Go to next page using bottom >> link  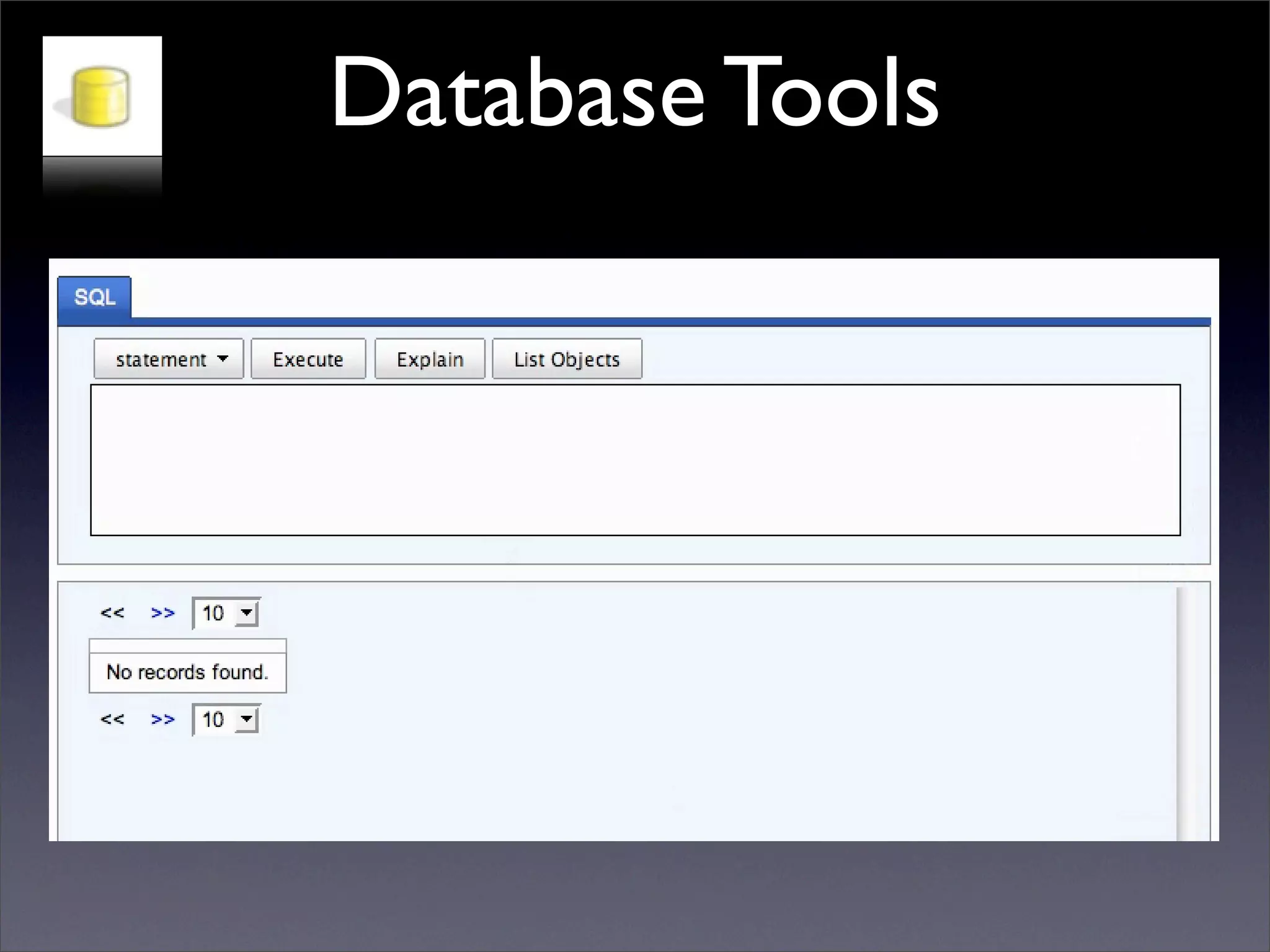(x=162, y=720)
